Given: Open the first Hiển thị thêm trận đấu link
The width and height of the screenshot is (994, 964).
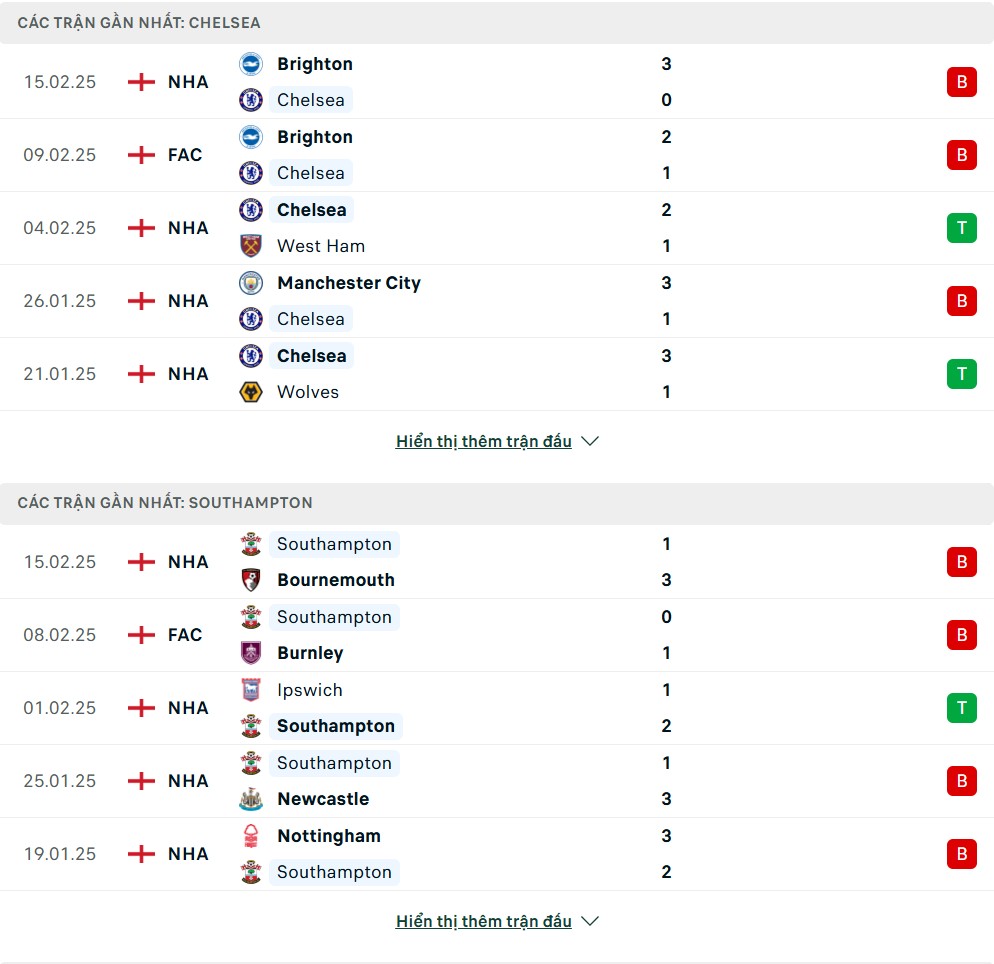Looking at the screenshot, I should tap(484, 441).
